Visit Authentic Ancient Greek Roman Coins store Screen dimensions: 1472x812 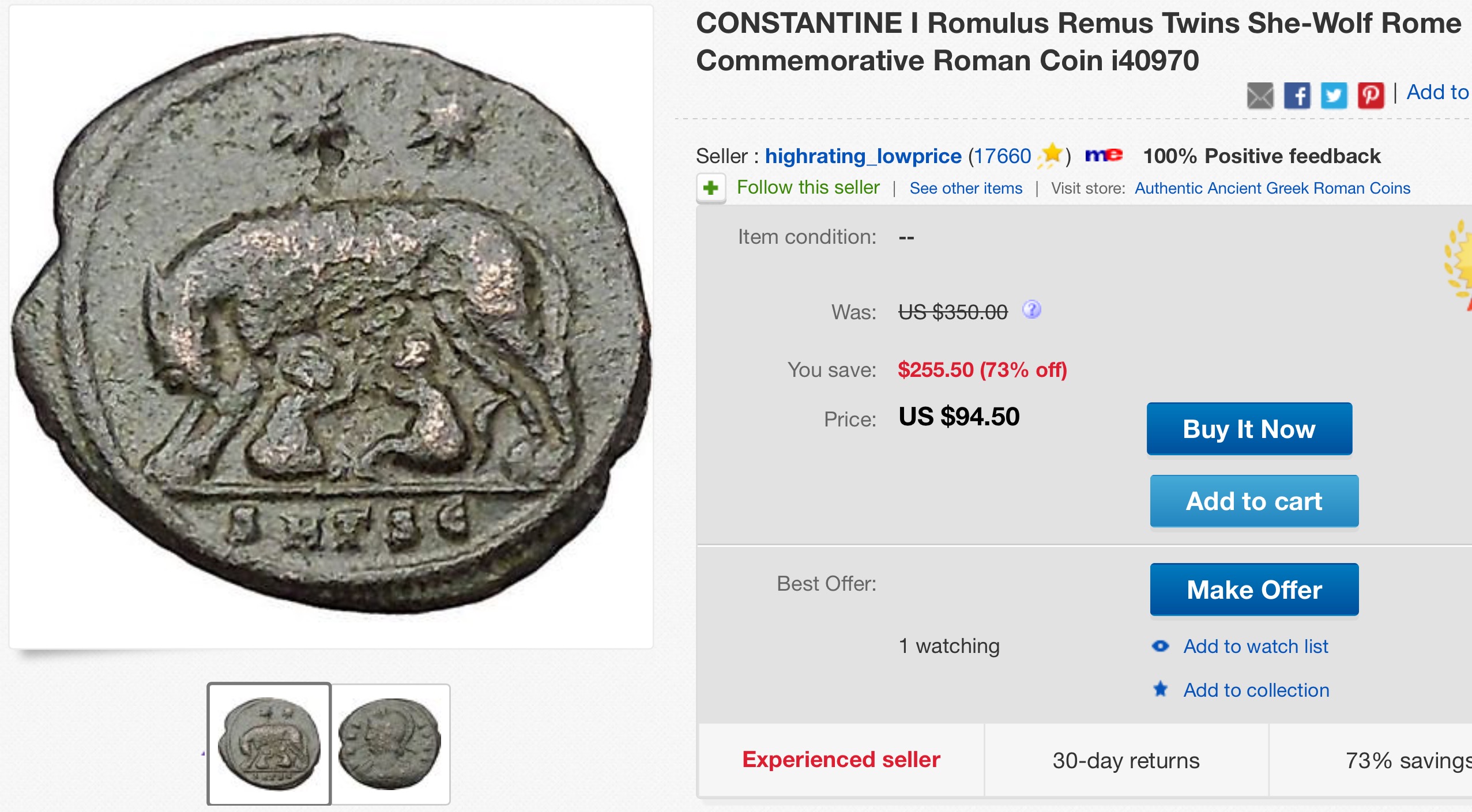pyautogui.click(x=1273, y=188)
